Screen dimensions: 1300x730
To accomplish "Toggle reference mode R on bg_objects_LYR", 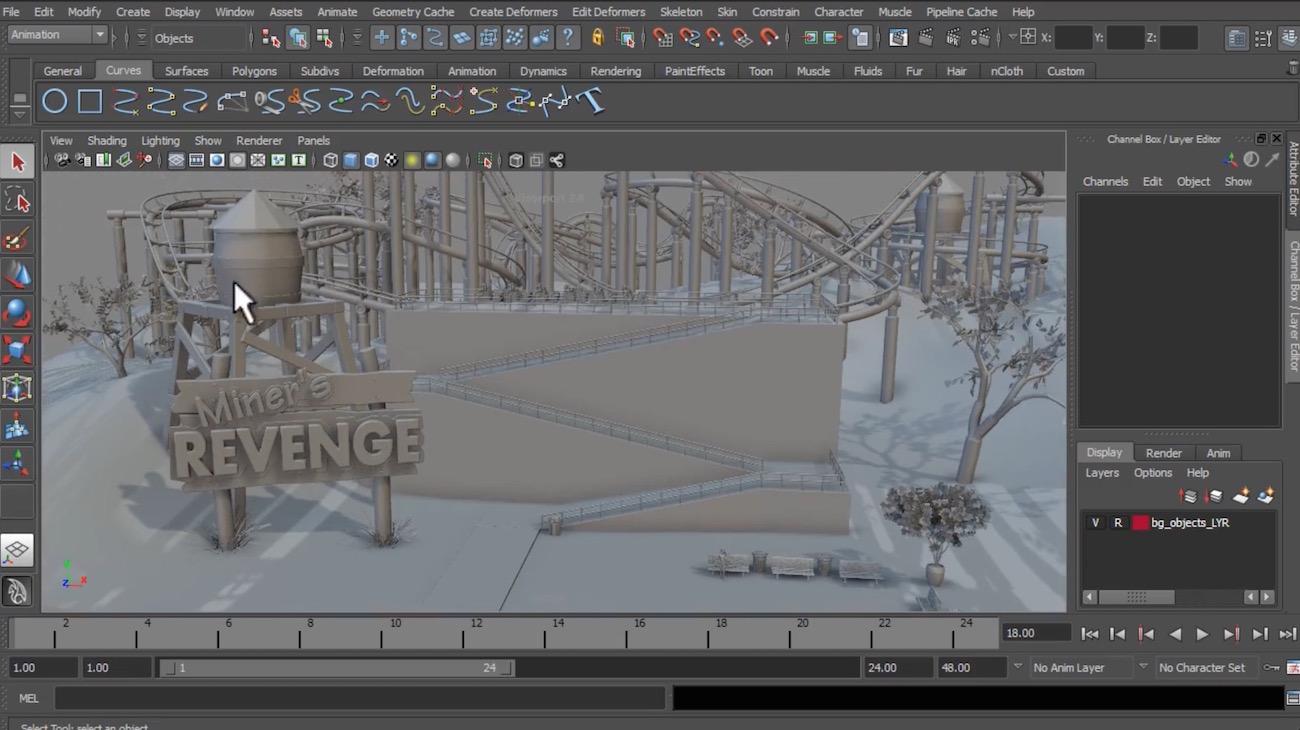I will point(1118,523).
